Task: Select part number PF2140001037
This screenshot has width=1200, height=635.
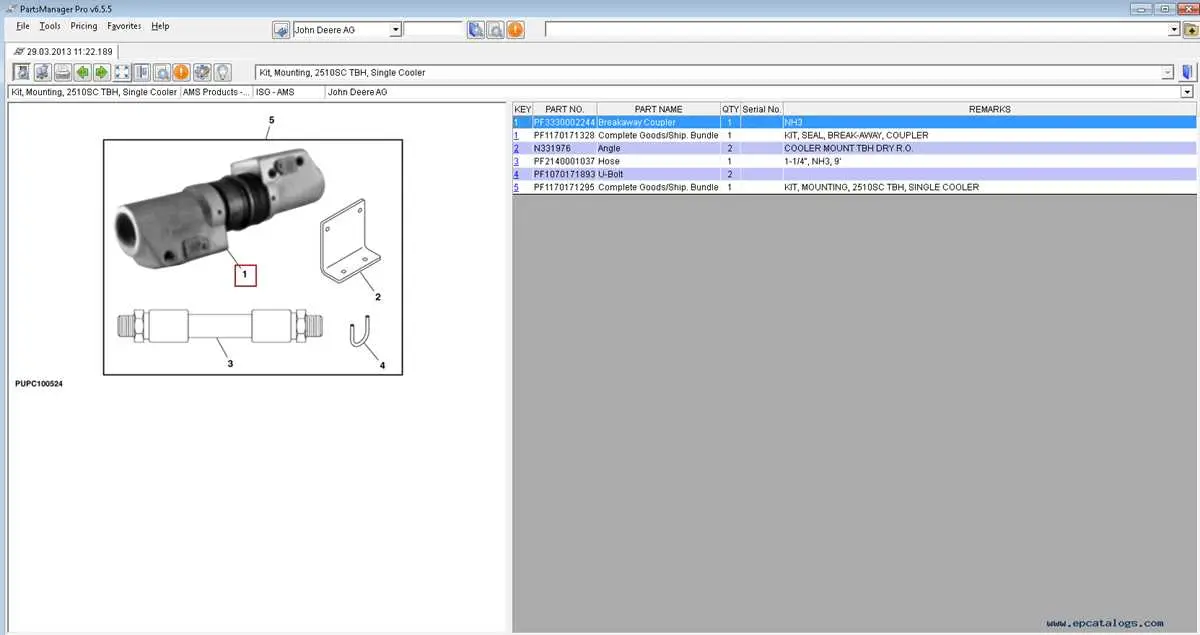Action: (x=564, y=161)
